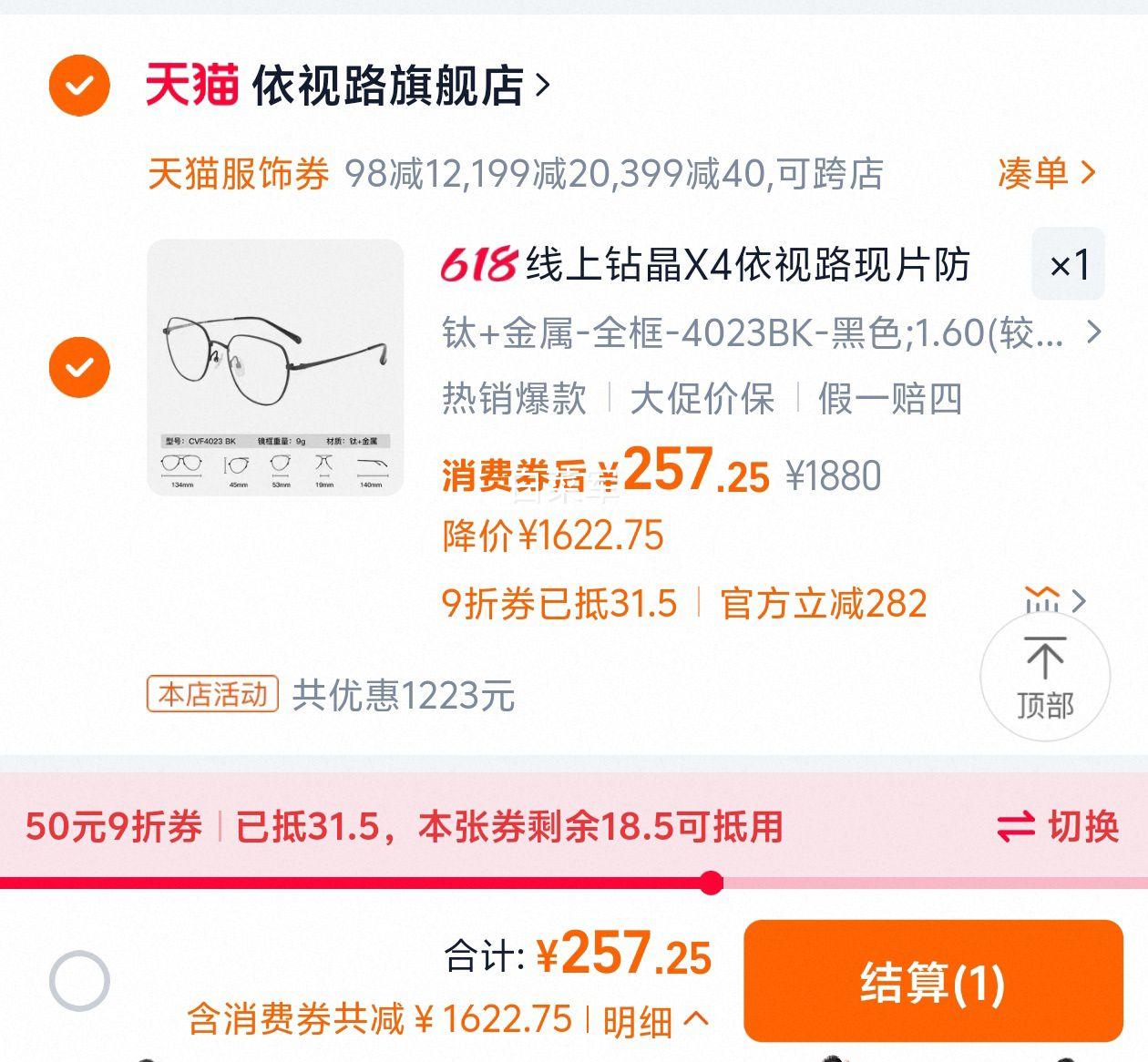Open the eyeglasses product thumbnail

click(x=275, y=367)
